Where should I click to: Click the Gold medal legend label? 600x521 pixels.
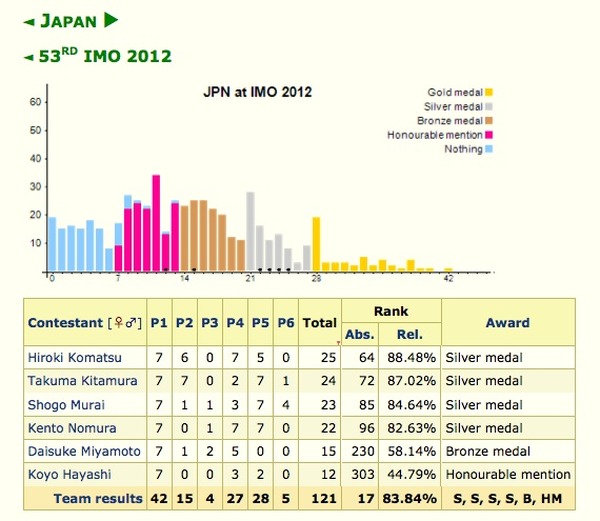[455, 92]
